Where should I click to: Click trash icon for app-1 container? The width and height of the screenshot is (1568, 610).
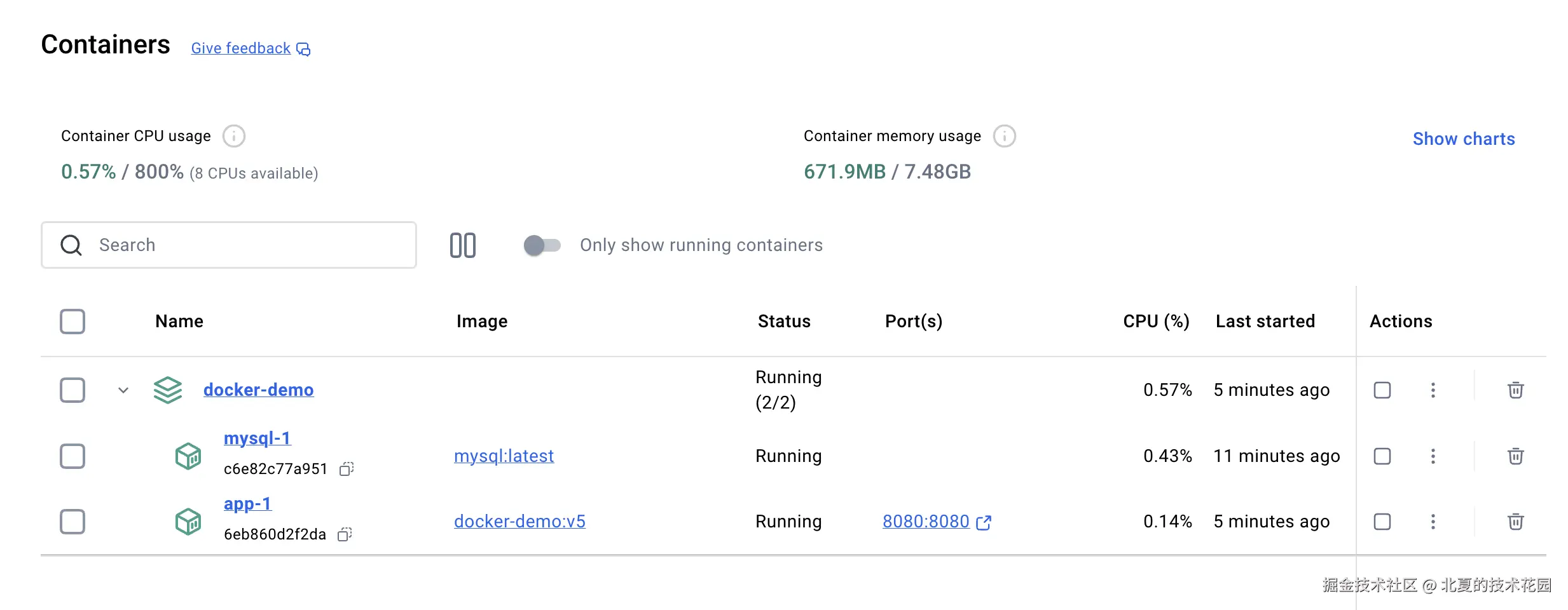tap(1515, 522)
